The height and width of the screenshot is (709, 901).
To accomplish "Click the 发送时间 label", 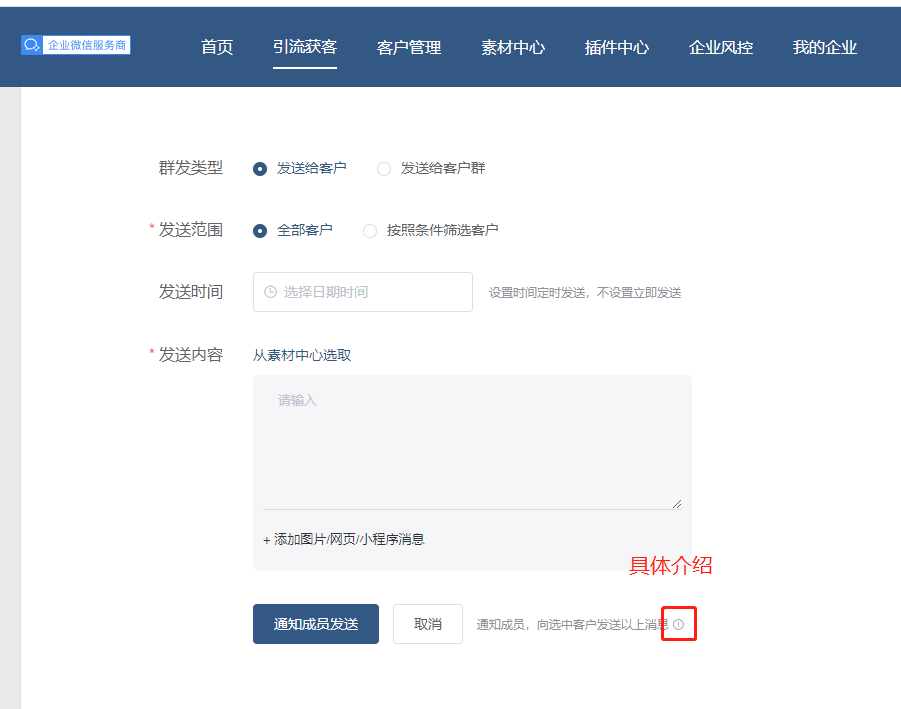I will coord(191,292).
